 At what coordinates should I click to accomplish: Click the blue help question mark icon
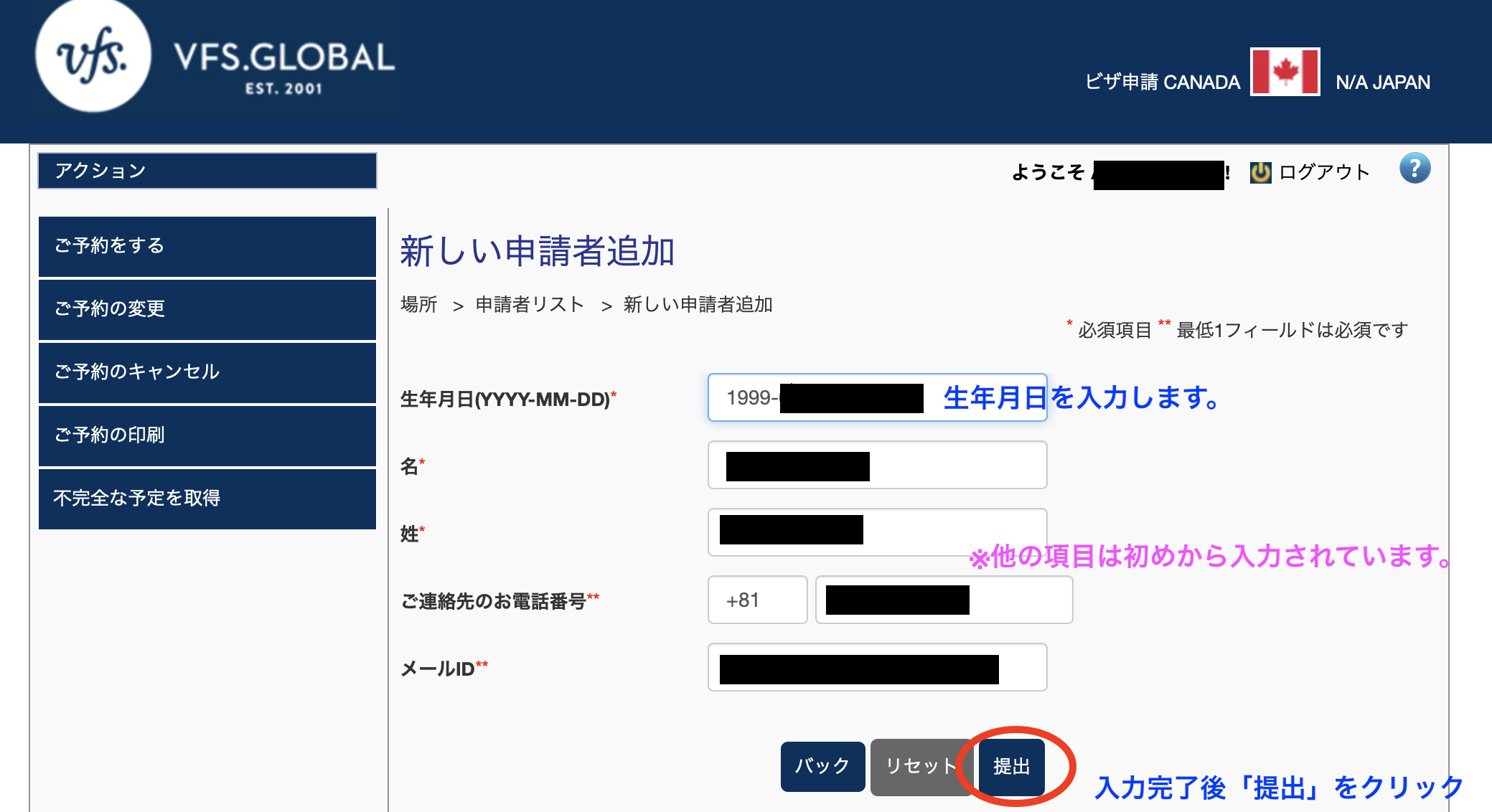pyautogui.click(x=1414, y=169)
